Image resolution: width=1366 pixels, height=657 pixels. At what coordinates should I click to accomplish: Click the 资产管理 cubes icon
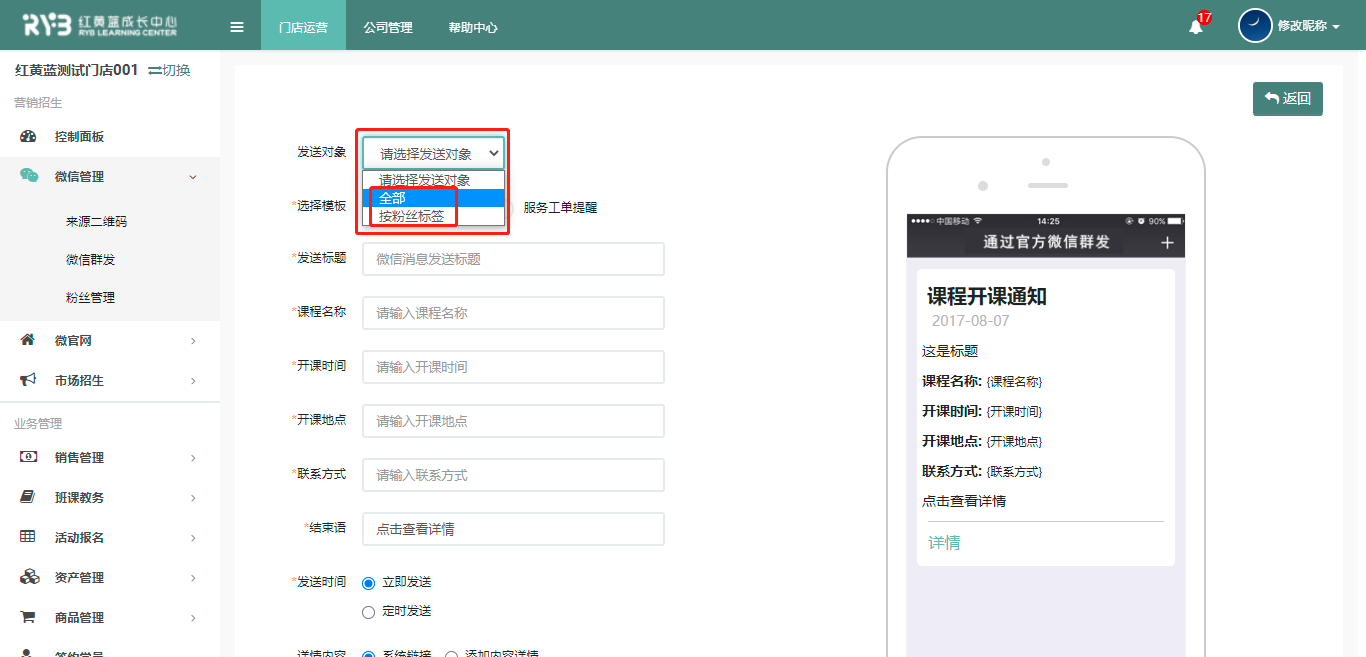tap(28, 577)
